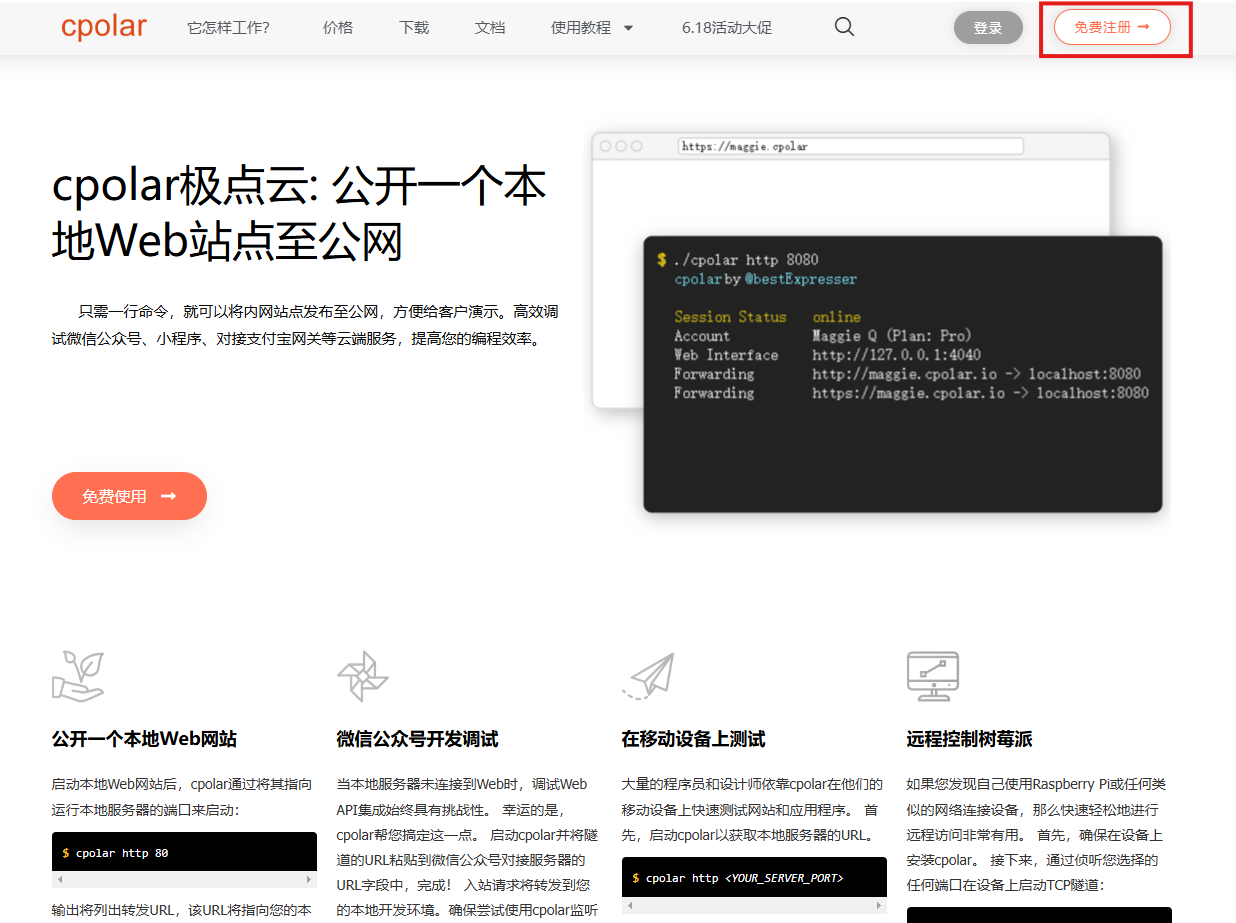This screenshot has width=1236, height=923.
Task: Click '@bestExpresser' text in terminal image
Action: 801,279
